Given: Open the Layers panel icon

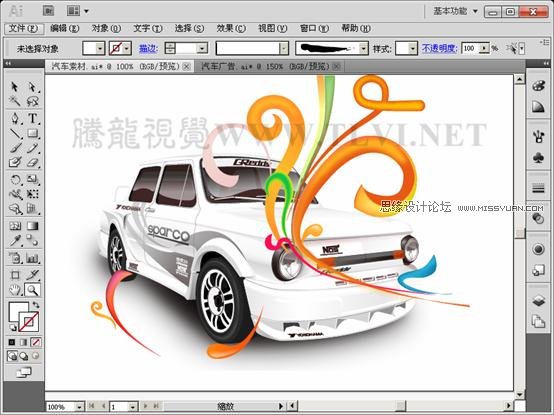Looking at the screenshot, I should pyautogui.click(x=538, y=301).
